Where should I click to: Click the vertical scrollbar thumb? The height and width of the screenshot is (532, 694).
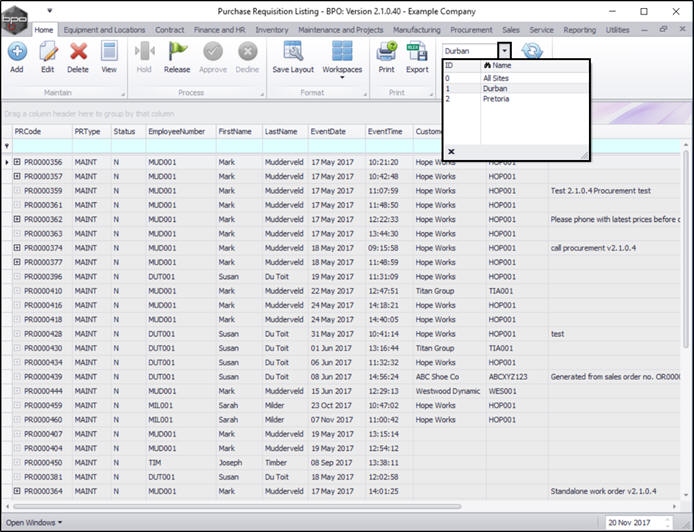coord(685,248)
